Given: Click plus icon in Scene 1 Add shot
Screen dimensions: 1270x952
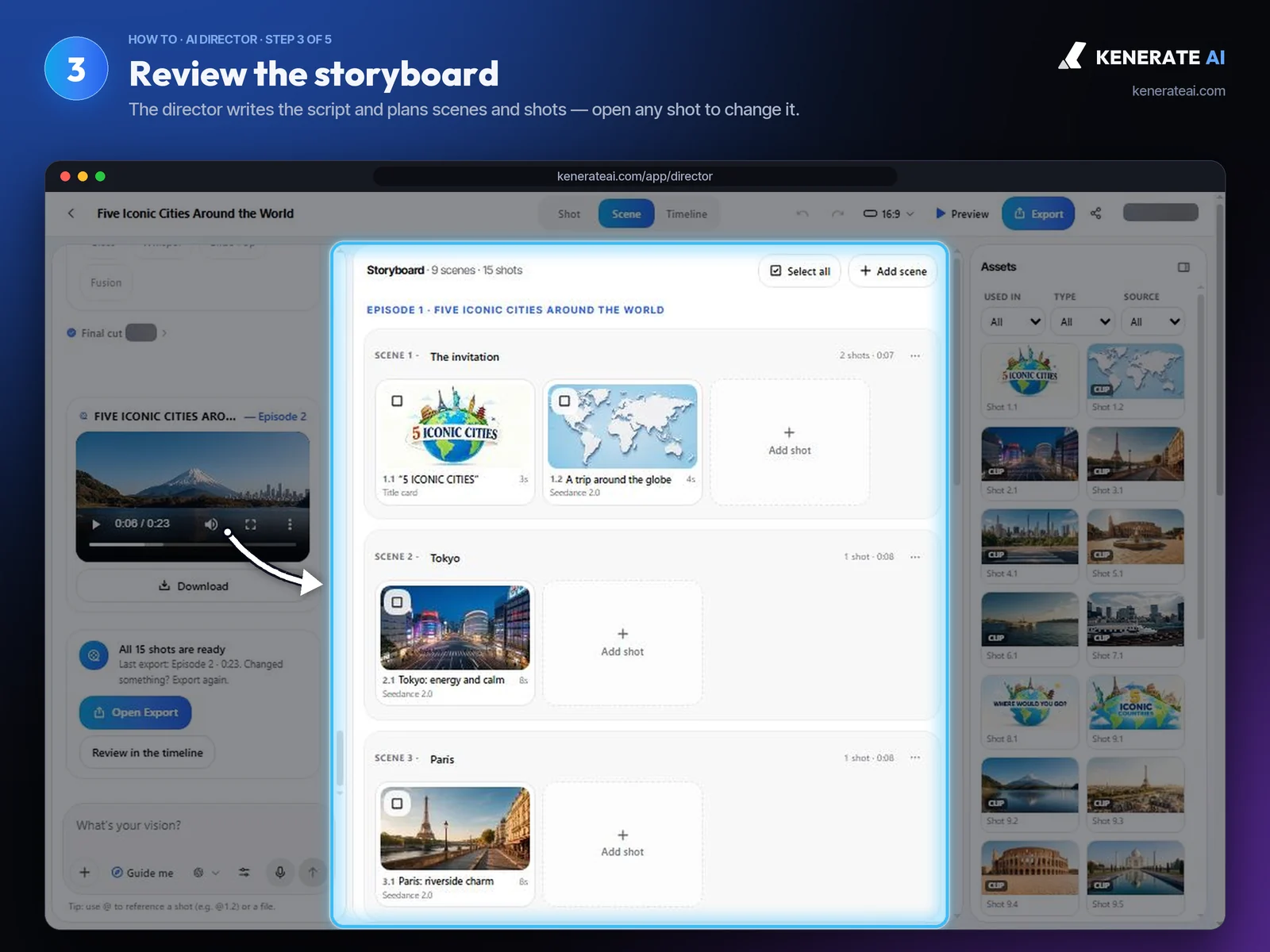Looking at the screenshot, I should coord(789,432).
